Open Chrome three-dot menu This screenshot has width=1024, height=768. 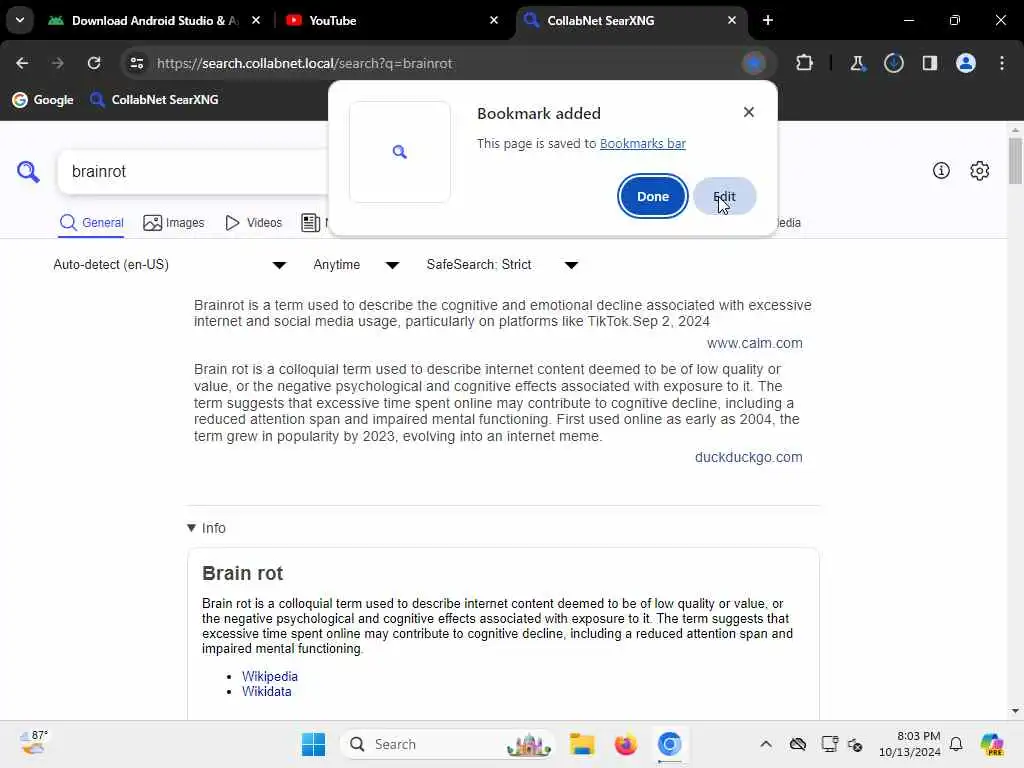(x=1002, y=63)
